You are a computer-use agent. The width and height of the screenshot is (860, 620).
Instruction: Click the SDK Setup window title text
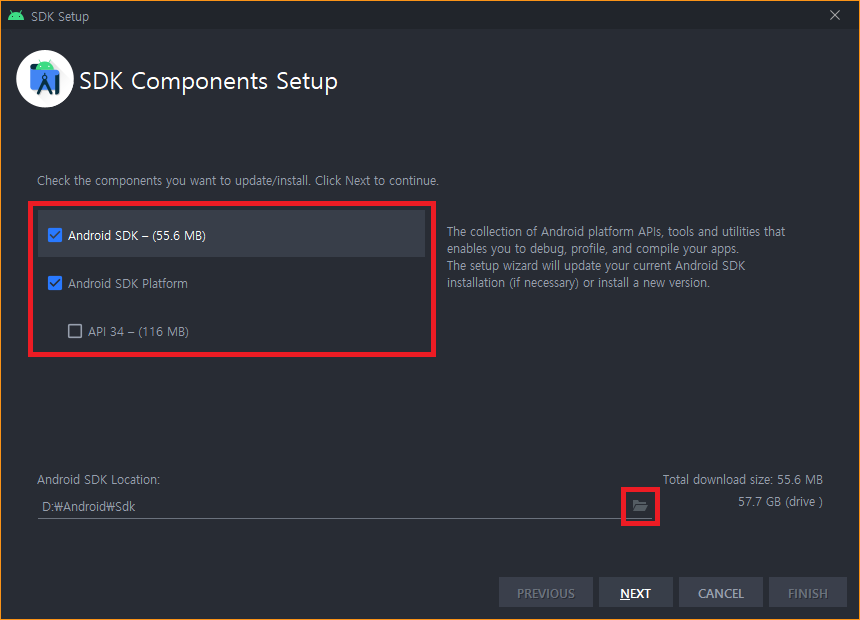(60, 16)
